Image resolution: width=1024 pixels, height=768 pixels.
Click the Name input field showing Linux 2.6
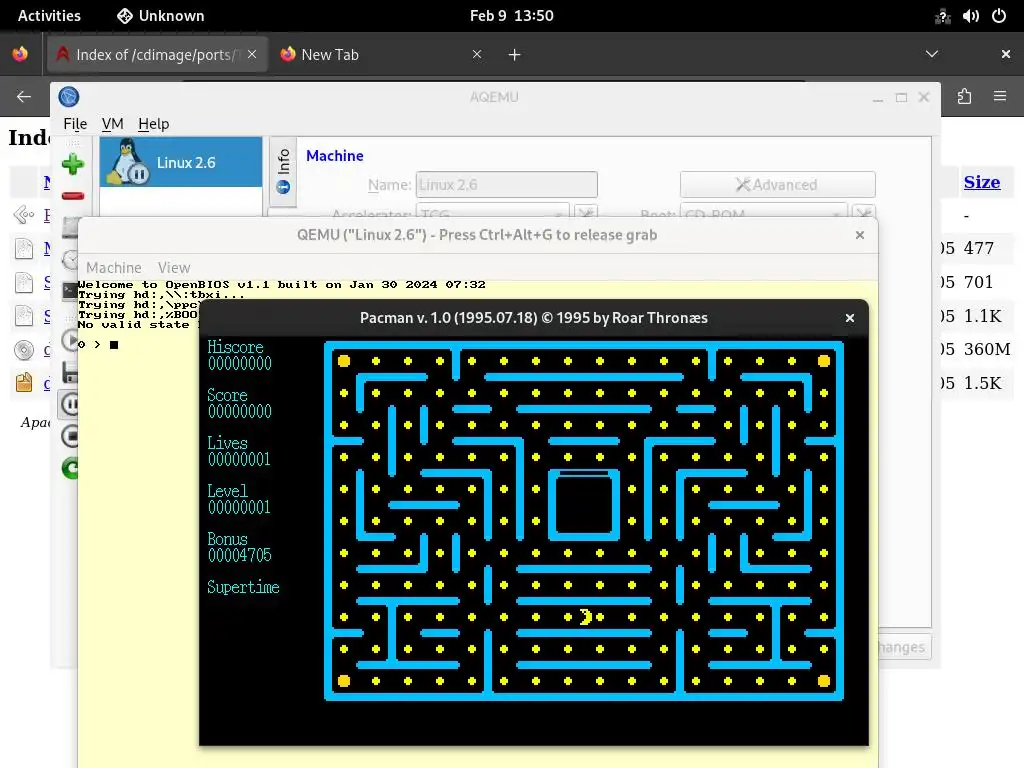point(506,185)
